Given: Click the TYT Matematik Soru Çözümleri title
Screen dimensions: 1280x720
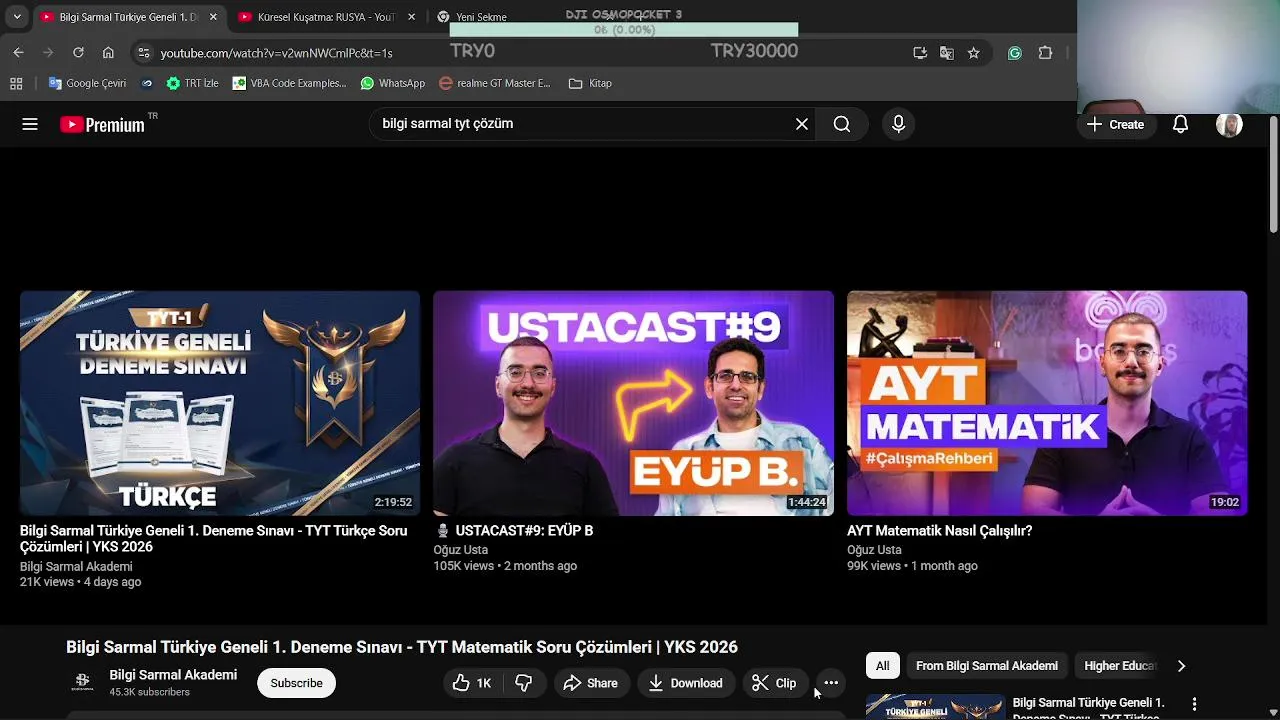Looking at the screenshot, I should [x=402, y=647].
